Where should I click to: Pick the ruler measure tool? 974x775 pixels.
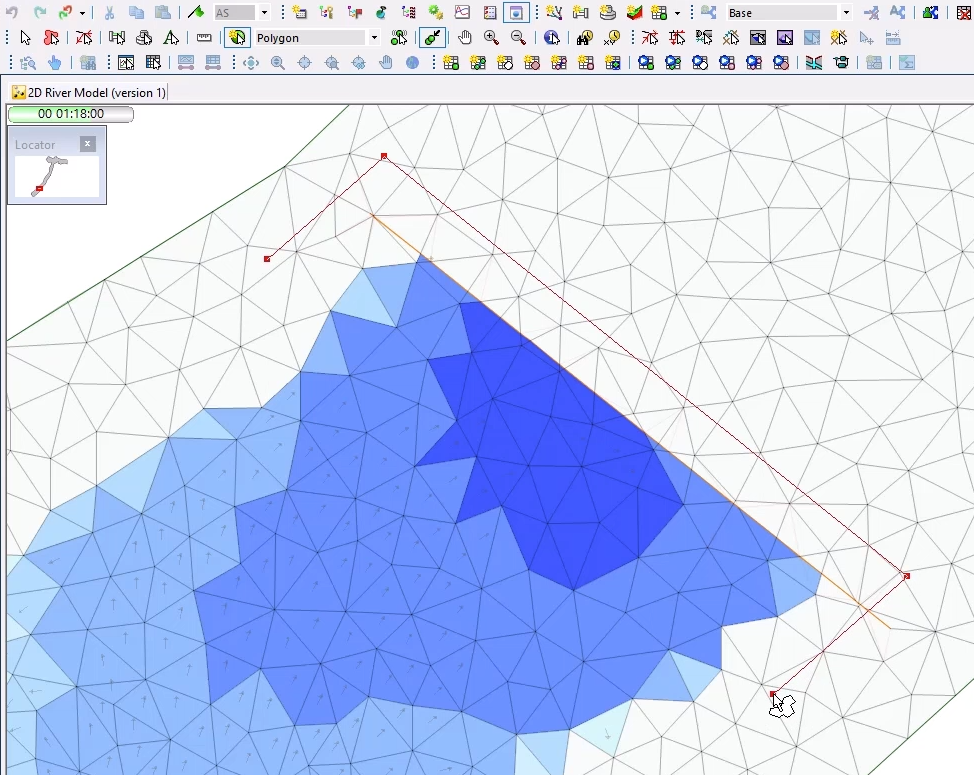click(204, 38)
